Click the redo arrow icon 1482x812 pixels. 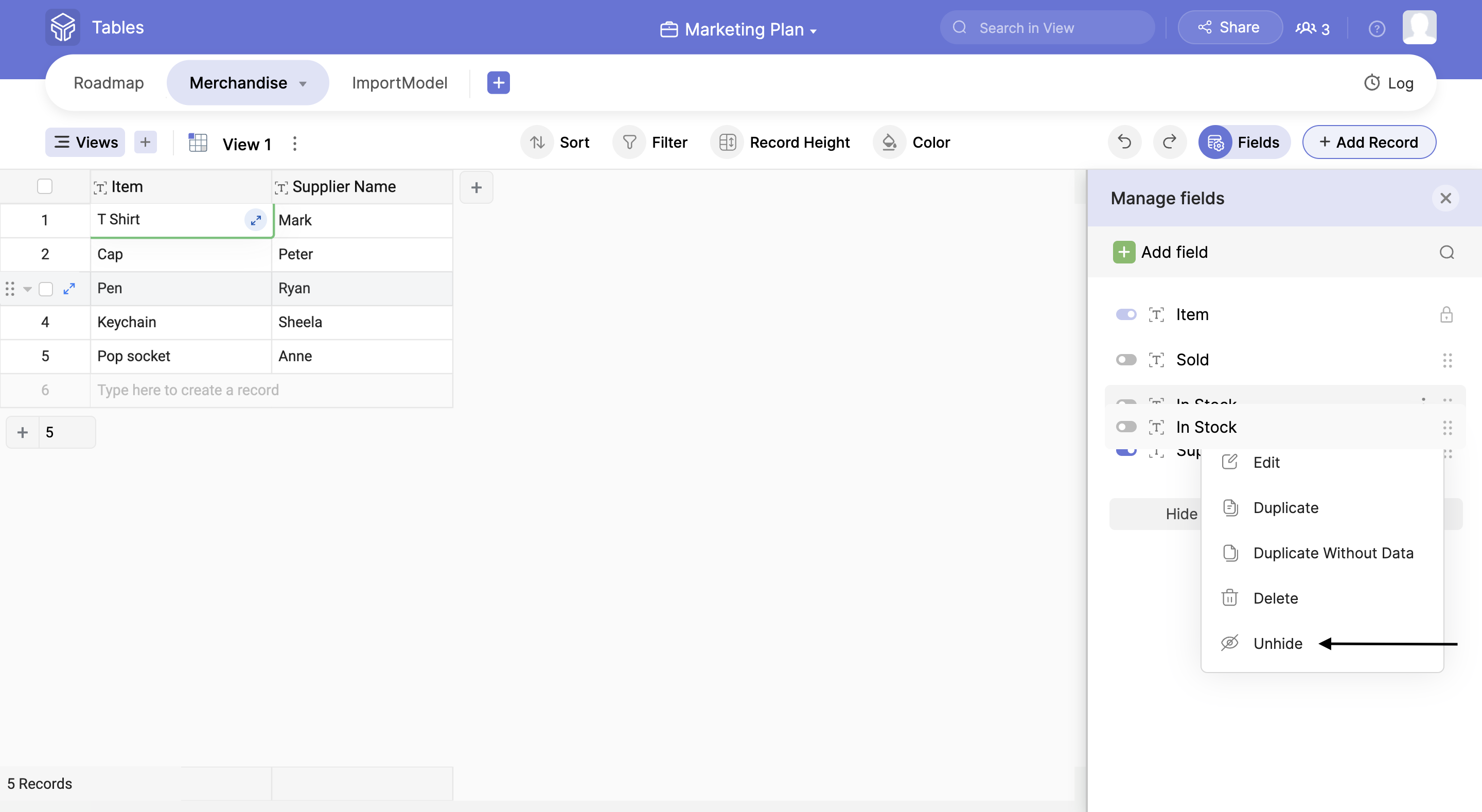tap(1169, 142)
